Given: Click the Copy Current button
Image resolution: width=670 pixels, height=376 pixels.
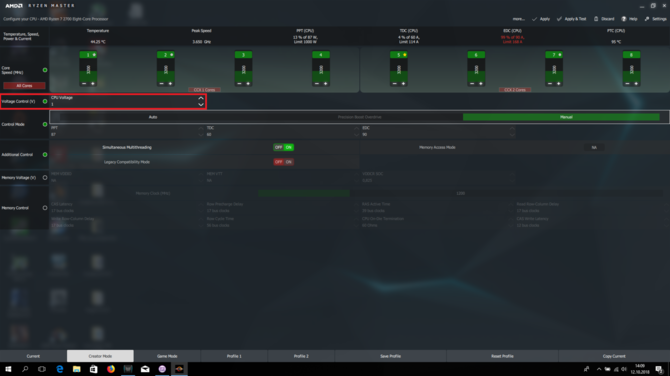Looking at the screenshot, I should pyautogui.click(x=614, y=356).
